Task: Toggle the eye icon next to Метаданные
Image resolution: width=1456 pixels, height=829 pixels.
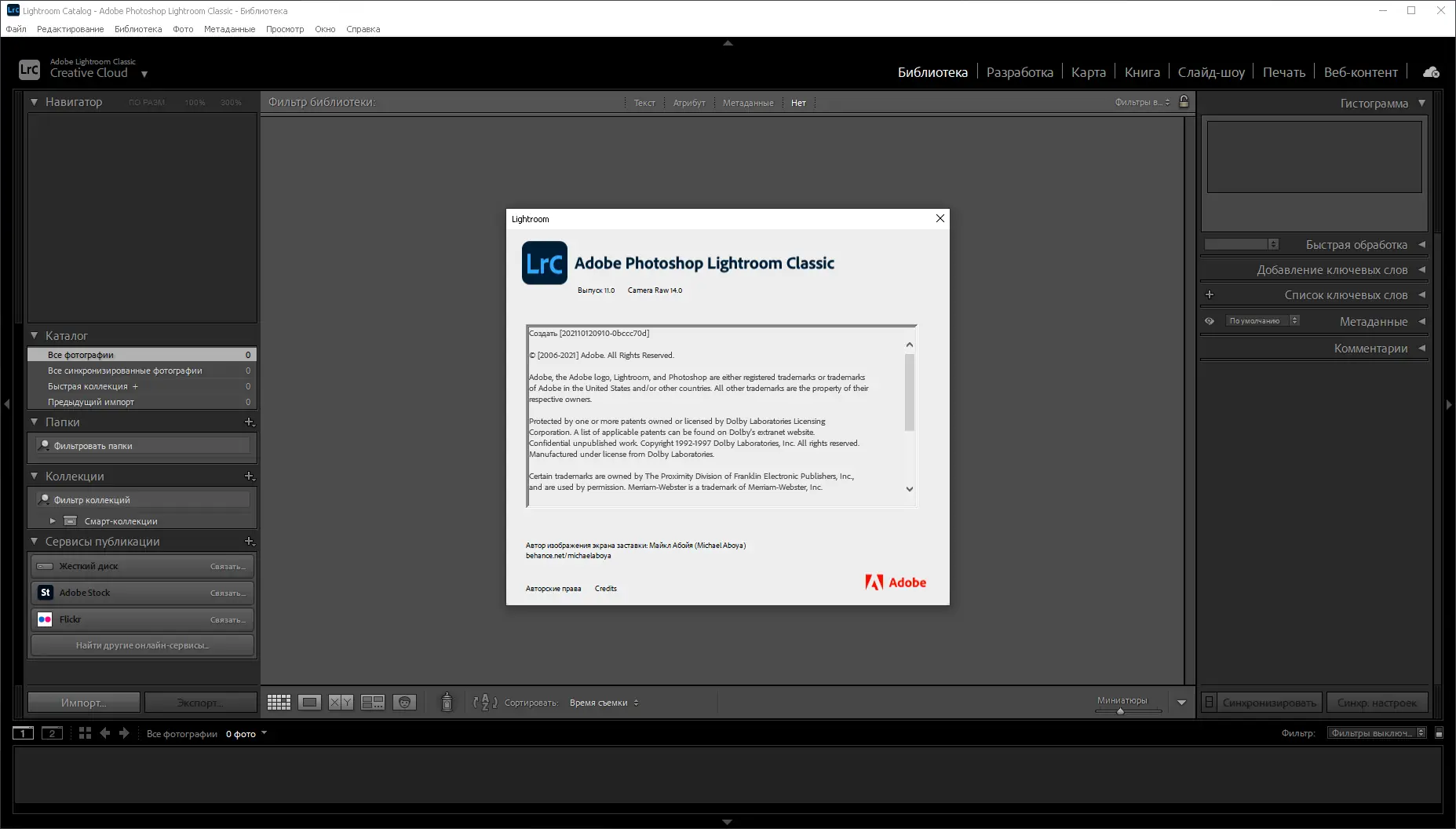Action: pos(1211,320)
